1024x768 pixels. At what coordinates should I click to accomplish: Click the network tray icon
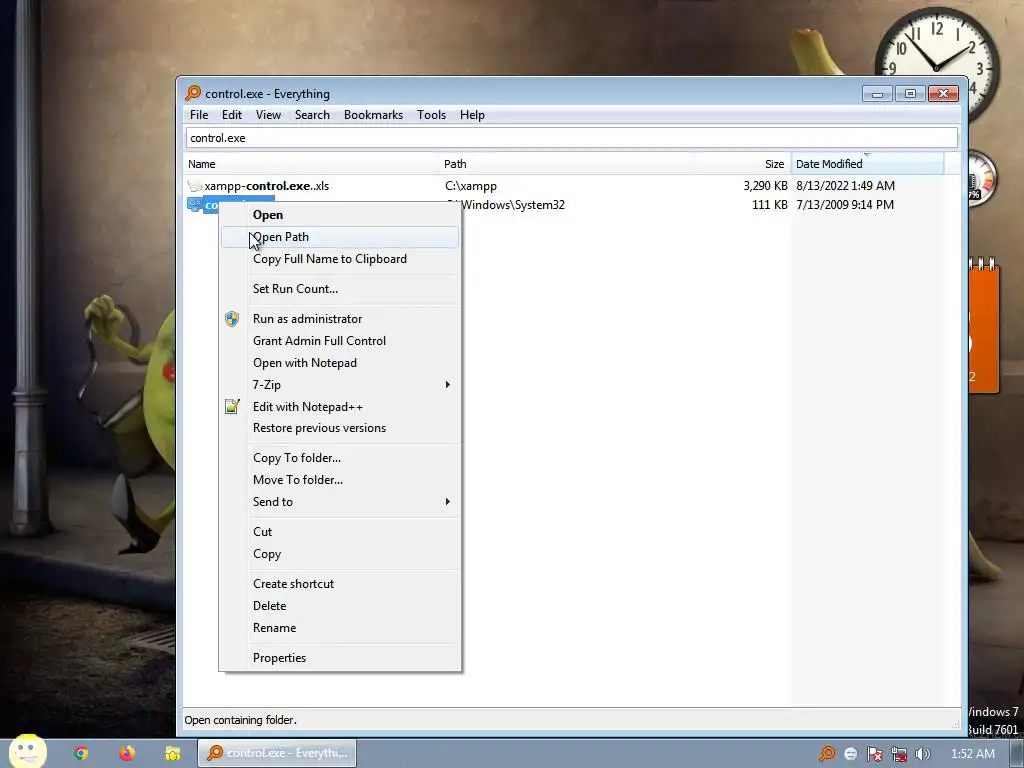(899, 754)
